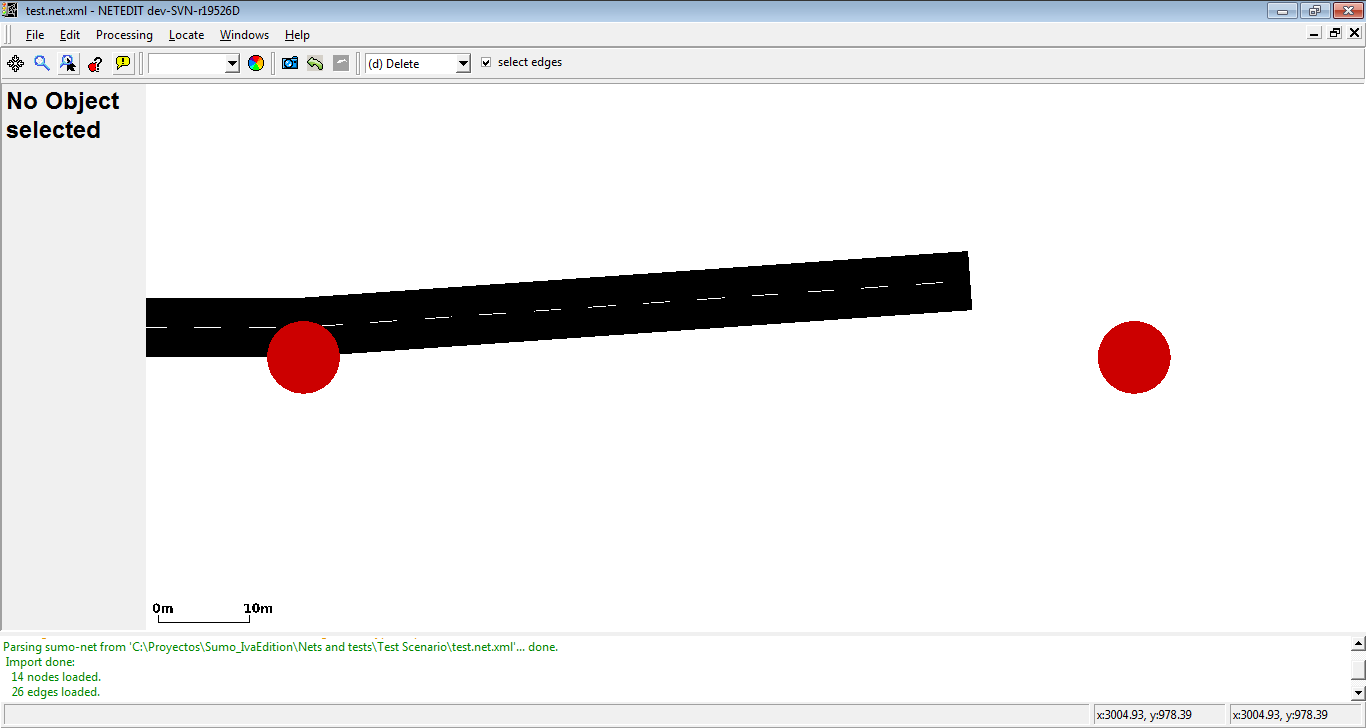Open the Locate menu

tap(186, 35)
